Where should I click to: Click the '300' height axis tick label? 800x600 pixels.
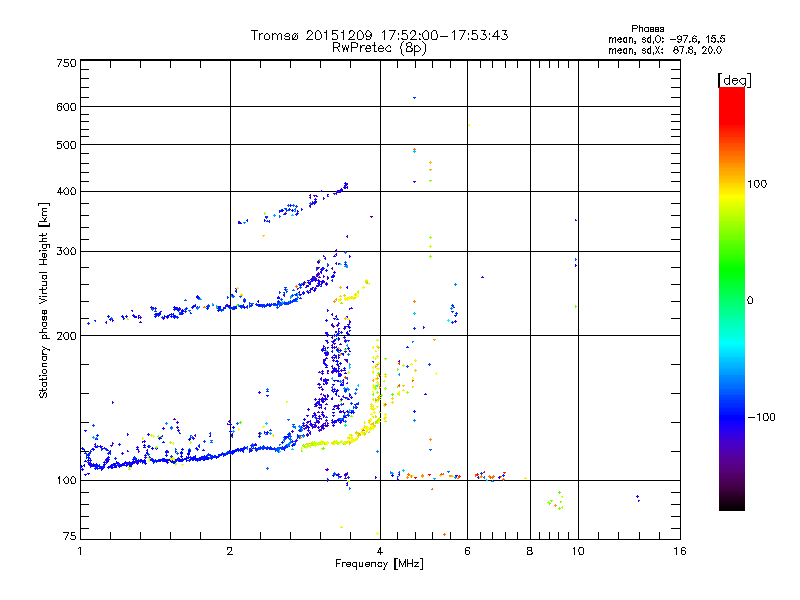(66, 252)
